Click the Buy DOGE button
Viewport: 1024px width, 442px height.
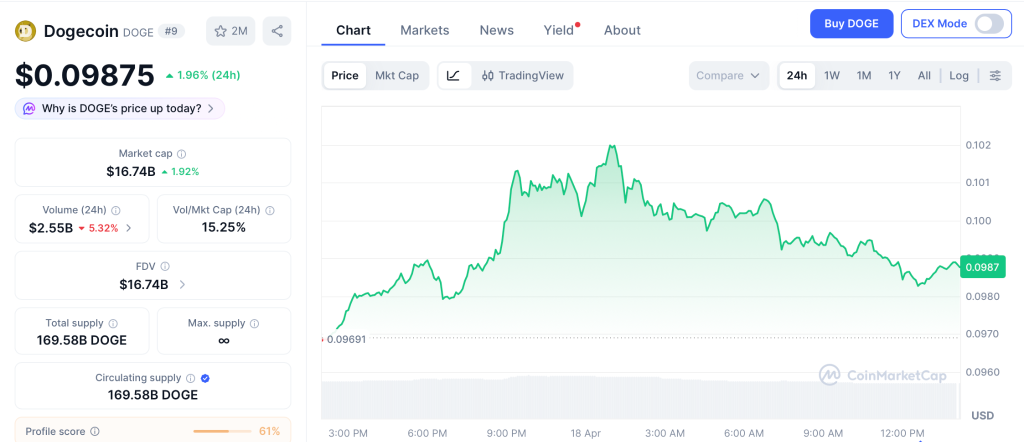[851, 23]
